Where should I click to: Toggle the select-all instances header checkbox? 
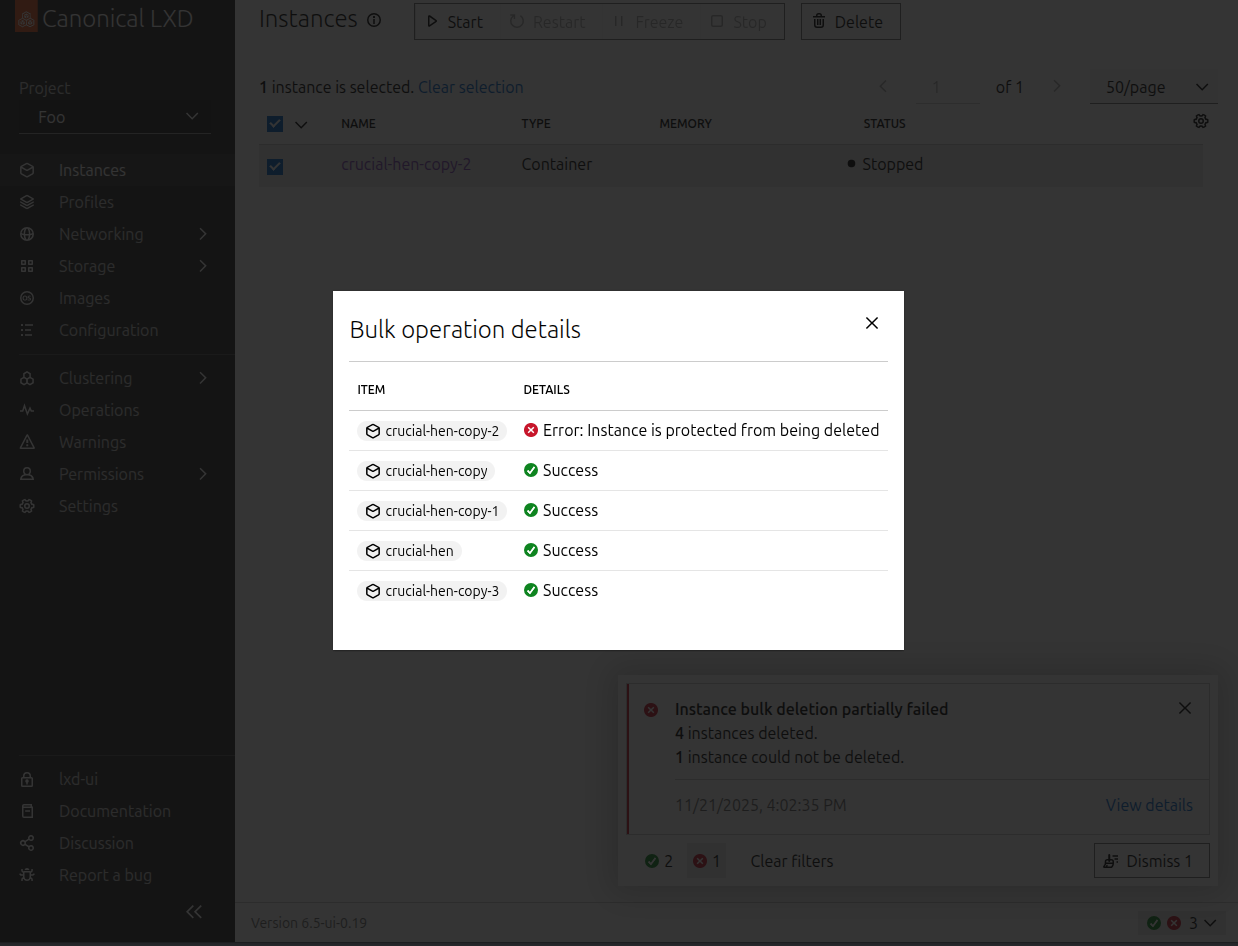[x=275, y=124]
